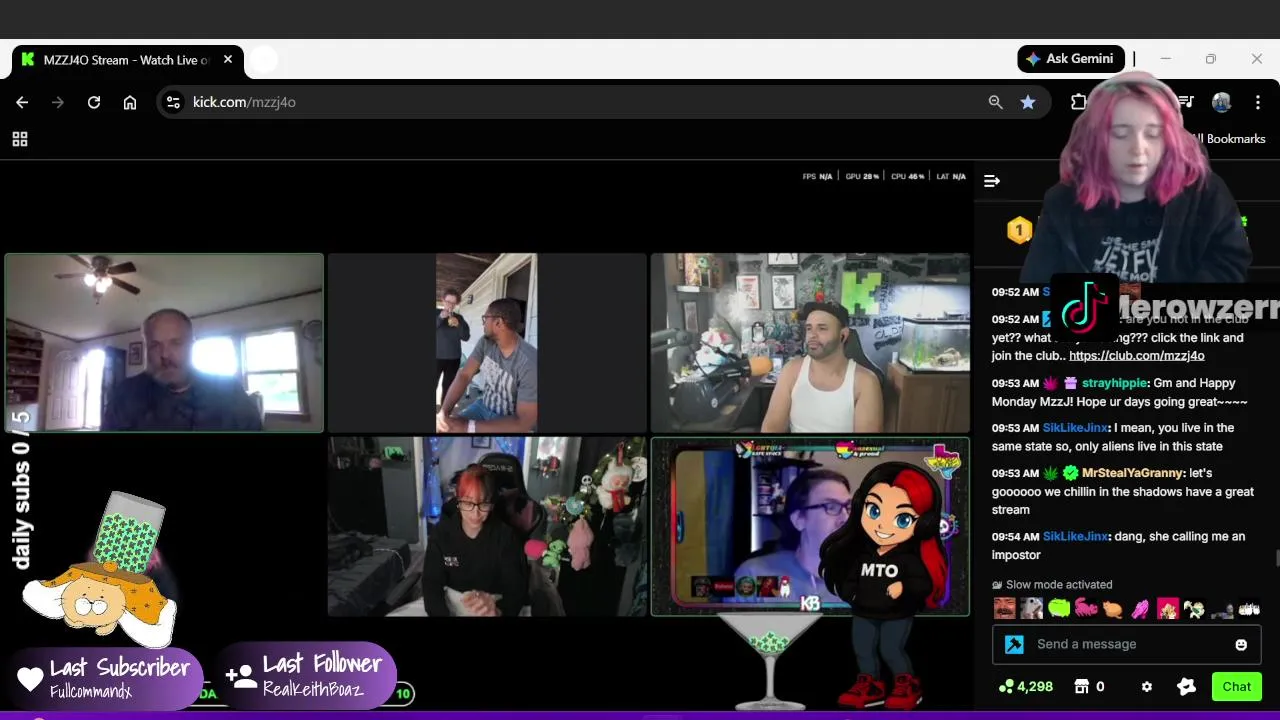Click the blue gavel moderator badge

pyautogui.click(x=1014, y=645)
